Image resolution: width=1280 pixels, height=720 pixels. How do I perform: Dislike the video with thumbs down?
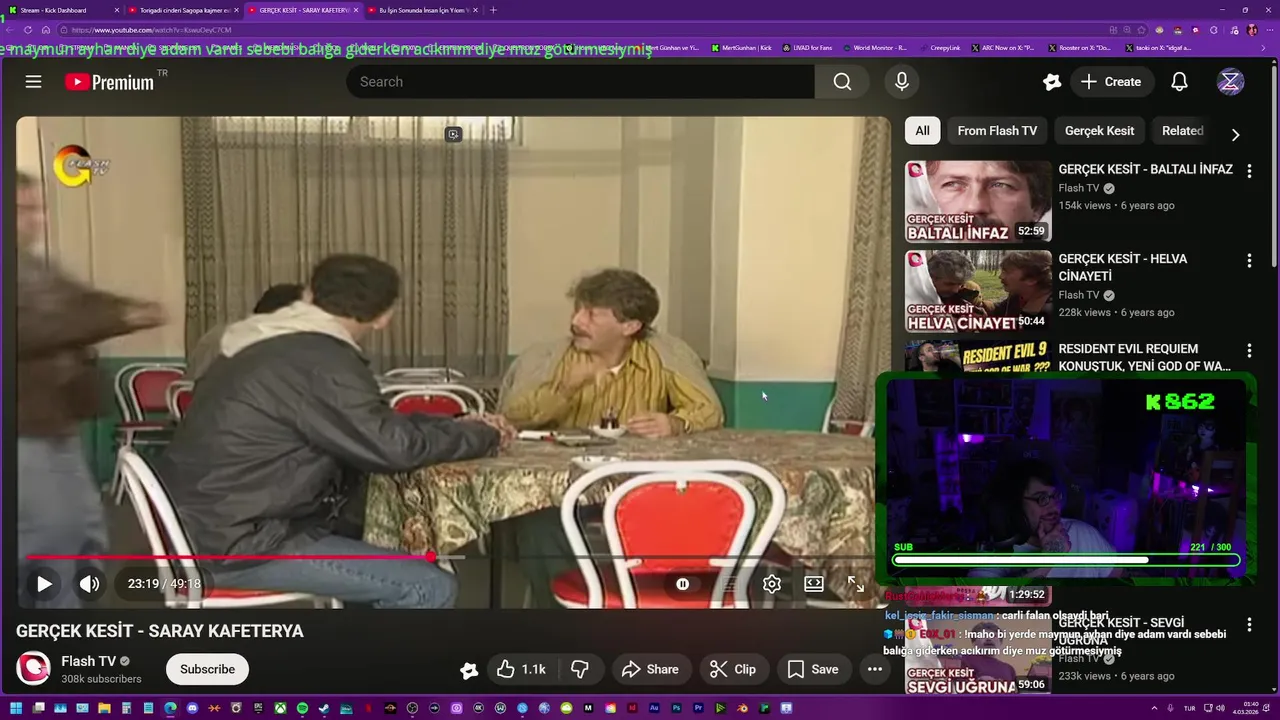(579, 669)
